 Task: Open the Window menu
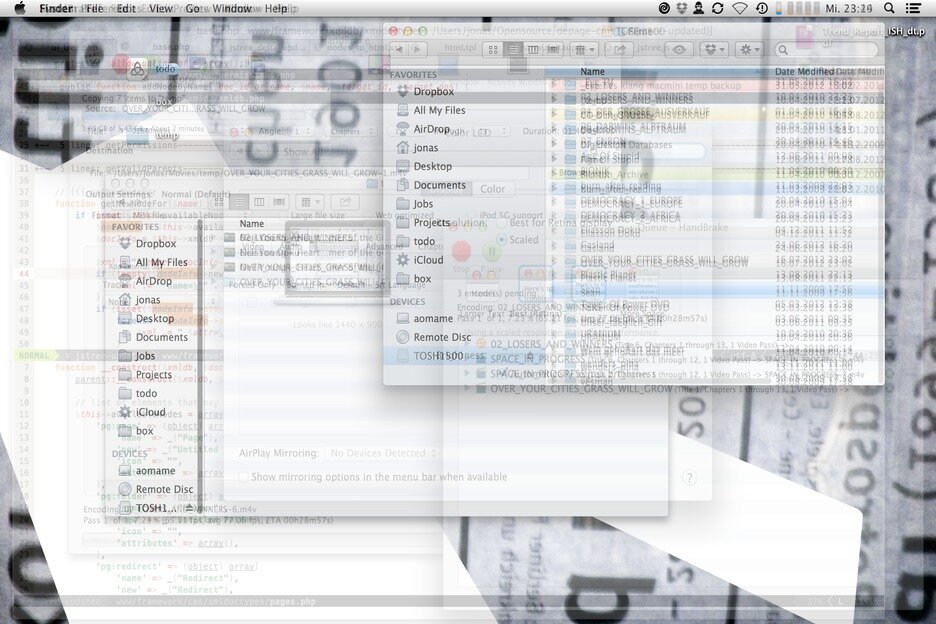[232, 8]
